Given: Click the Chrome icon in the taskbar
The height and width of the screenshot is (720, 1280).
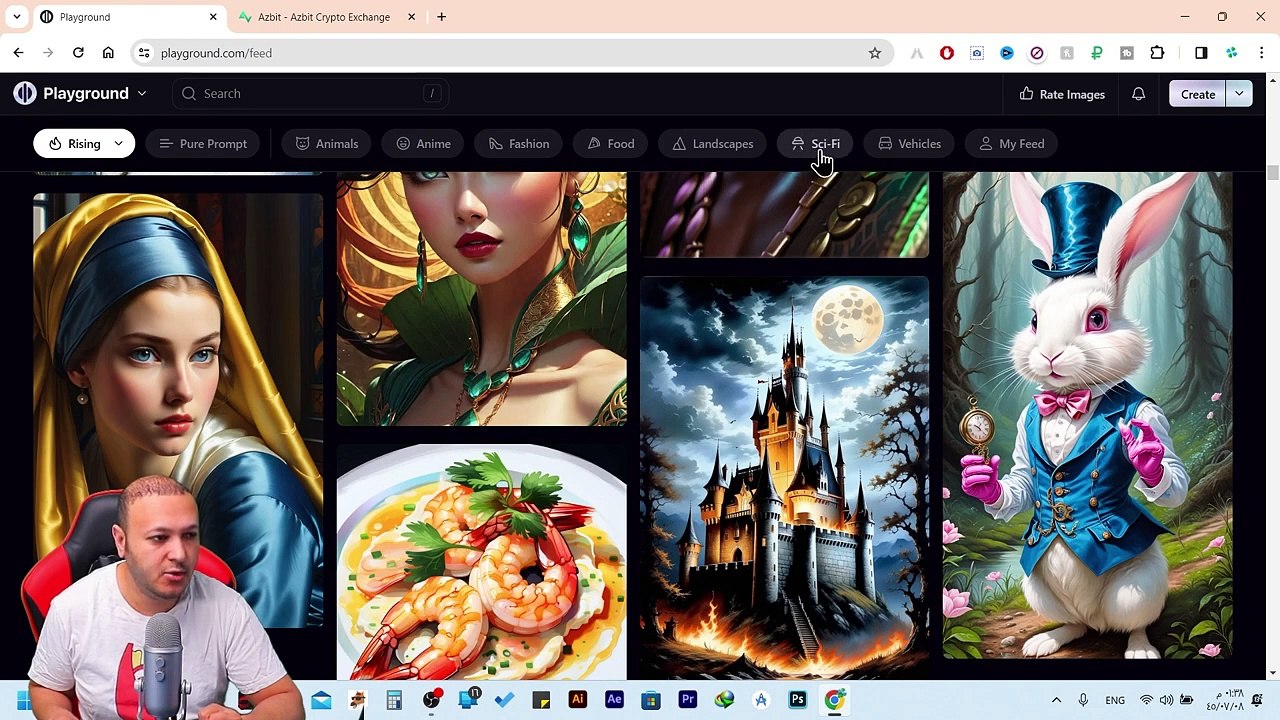Looking at the screenshot, I should click(x=834, y=700).
